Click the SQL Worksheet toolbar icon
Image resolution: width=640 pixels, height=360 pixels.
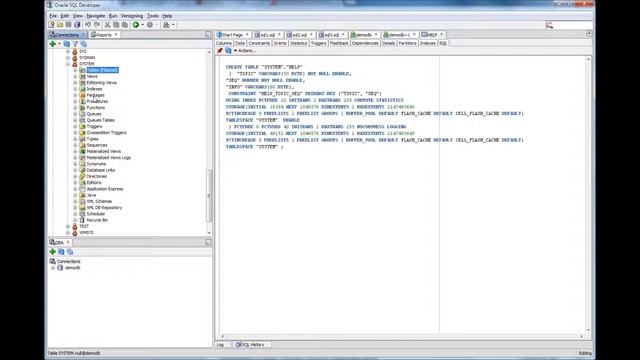tap(166, 25)
